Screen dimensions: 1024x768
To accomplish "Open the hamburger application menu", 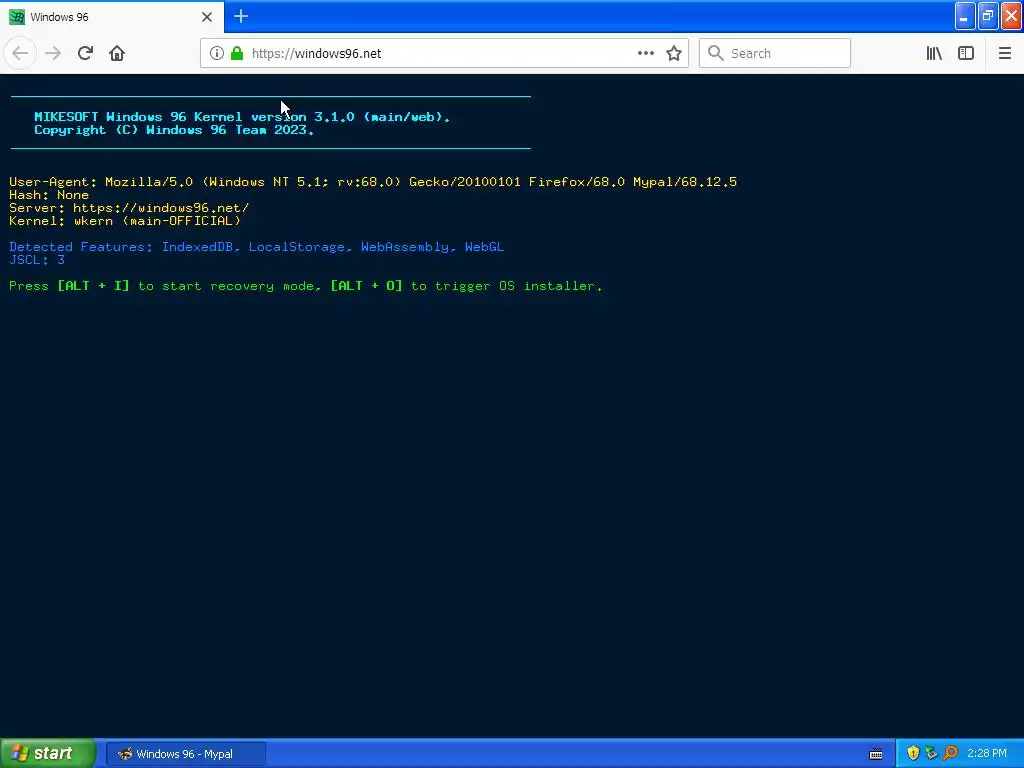I will point(1004,53).
